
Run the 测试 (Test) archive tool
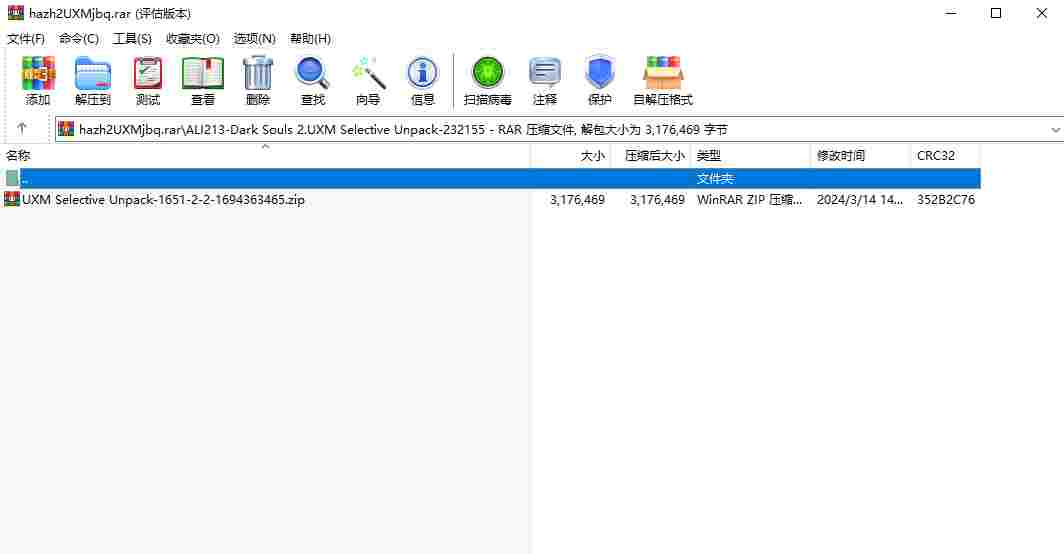pyautogui.click(x=148, y=81)
